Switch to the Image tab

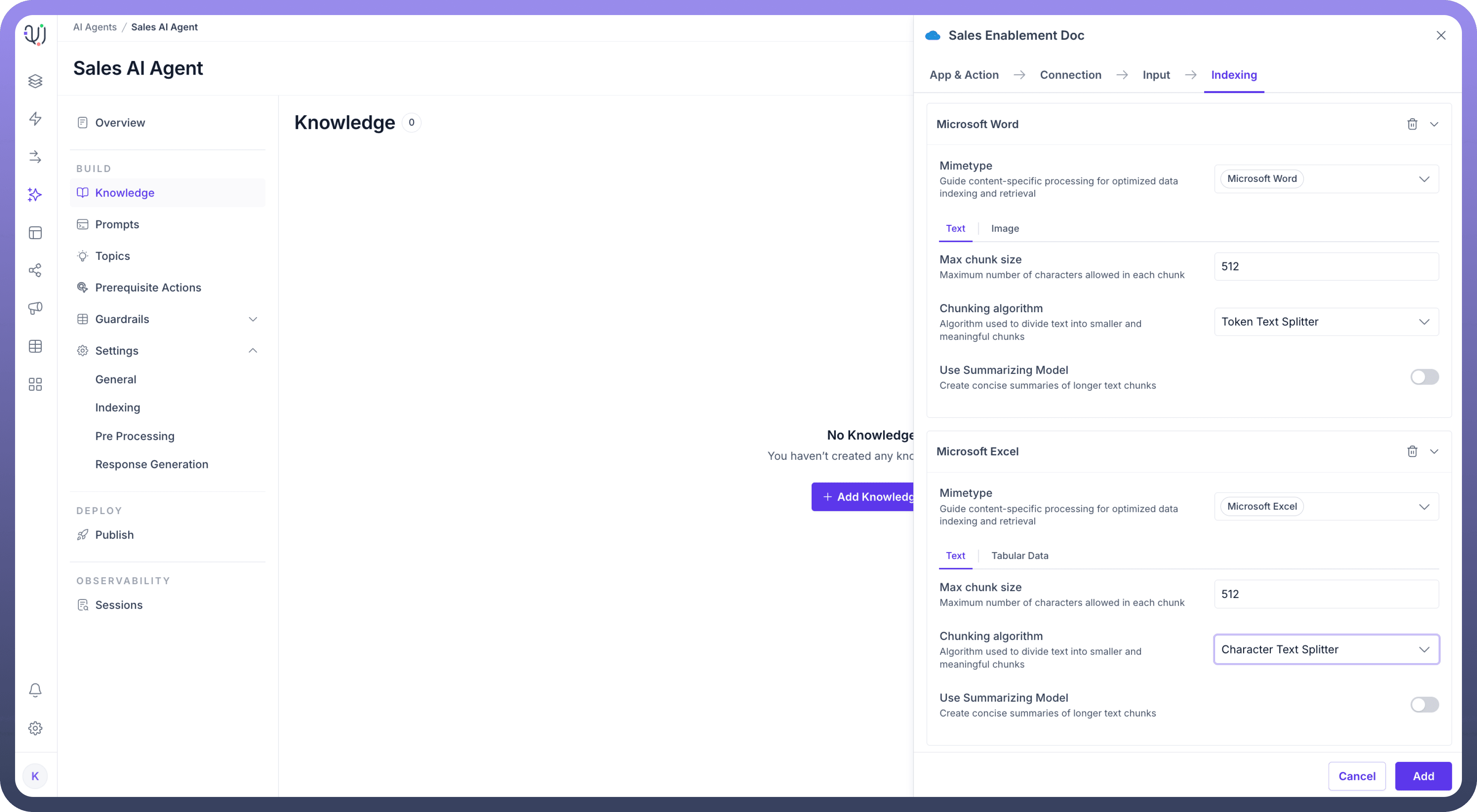(1005, 229)
